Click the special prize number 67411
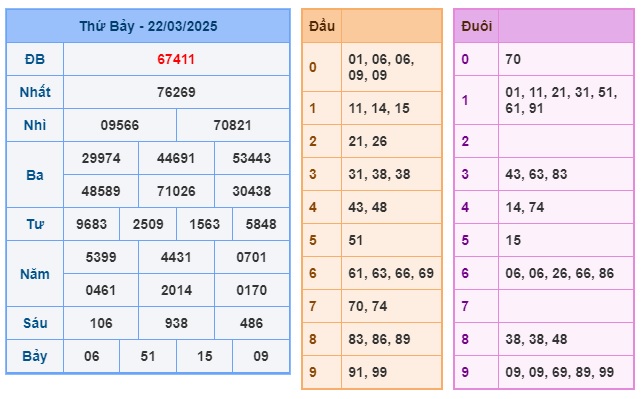The image size is (641, 399). (x=176, y=59)
